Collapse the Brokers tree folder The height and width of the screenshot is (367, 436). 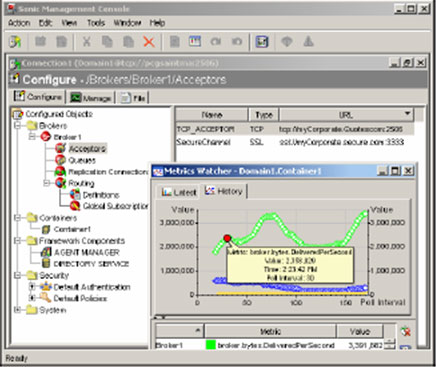18,126
